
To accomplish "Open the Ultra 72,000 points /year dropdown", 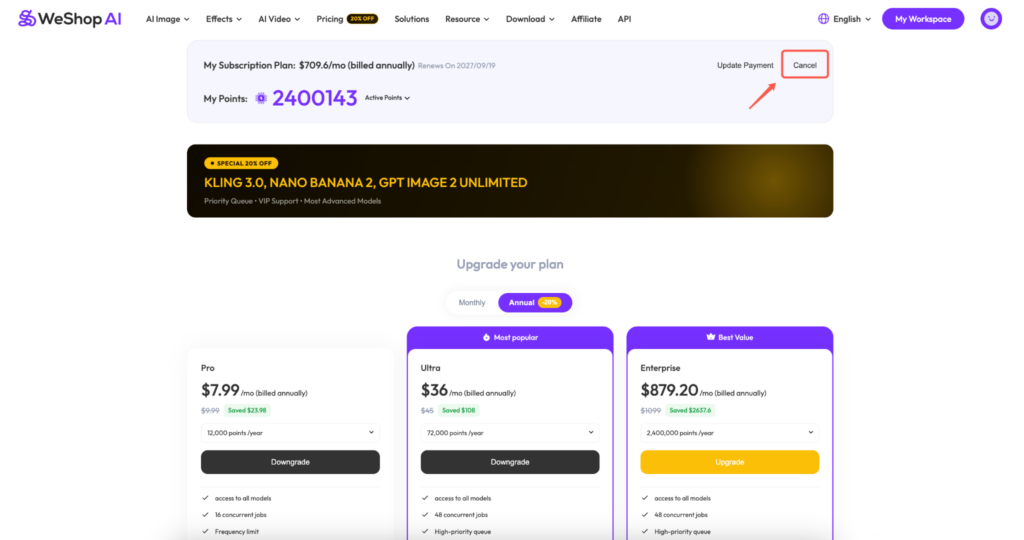I will coord(510,432).
